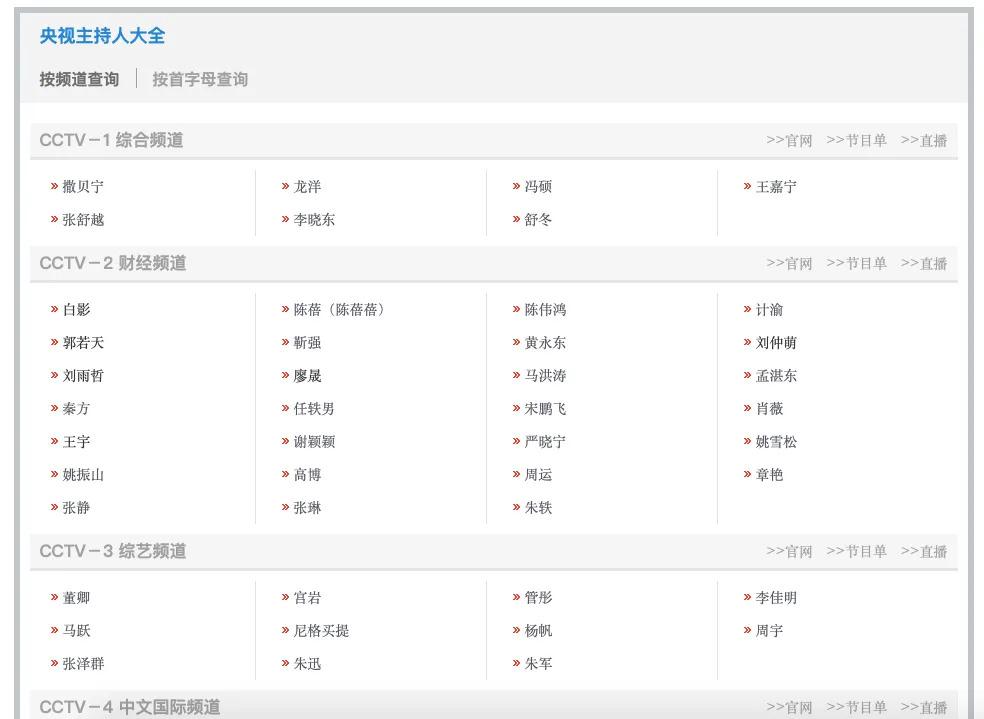
Task: Open 官网 link for CCTV-3 综艺频道
Action: coord(789,551)
